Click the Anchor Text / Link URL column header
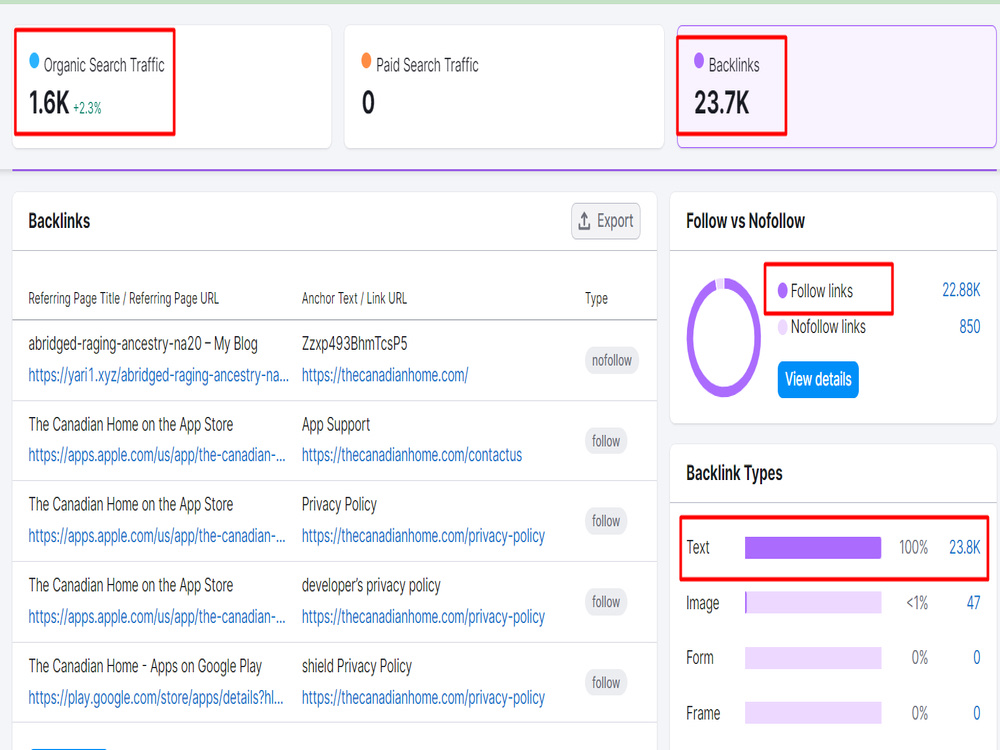 click(354, 298)
